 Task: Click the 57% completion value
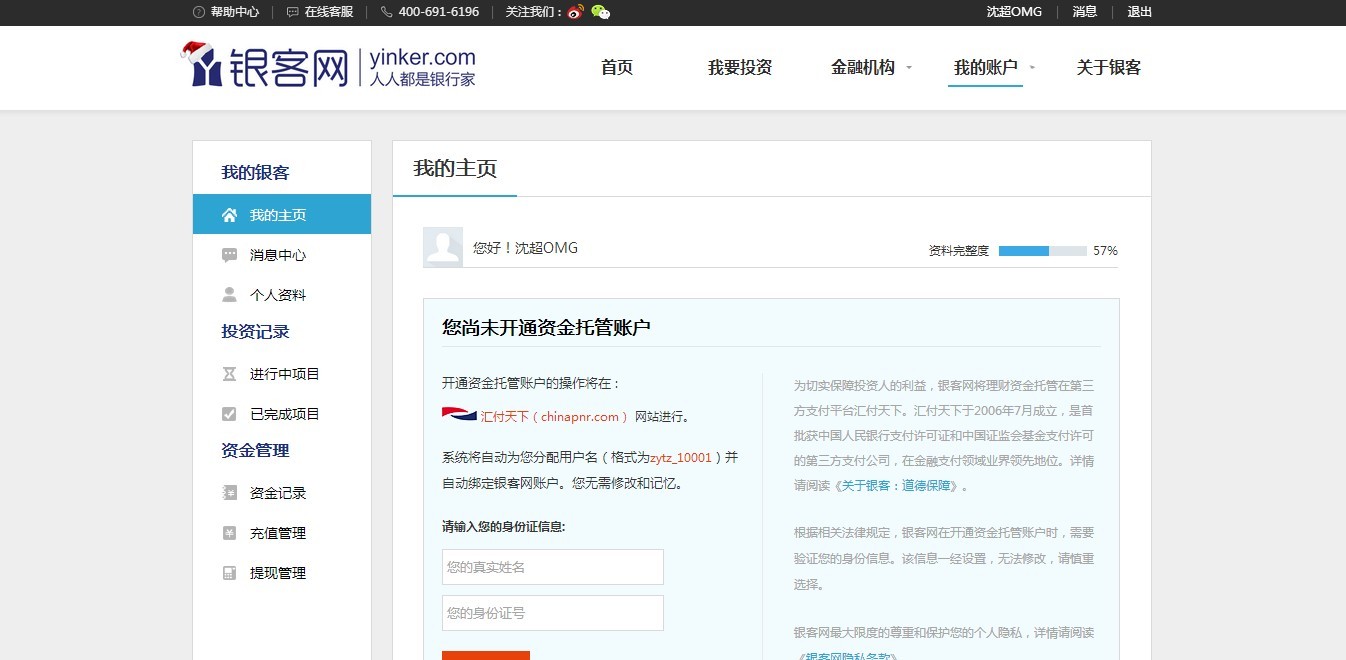tap(1105, 251)
